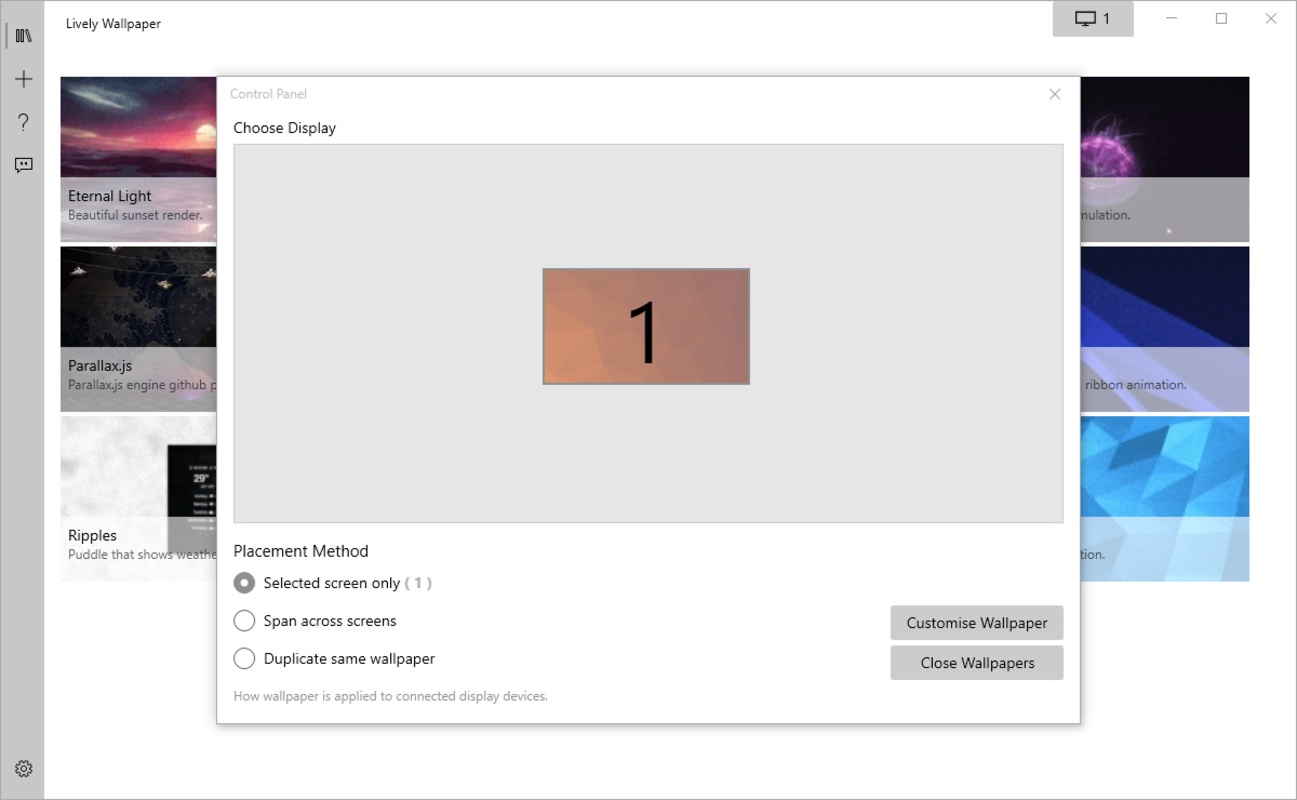The image size is (1297, 800).
Task: Click the Customise Wallpaper button
Action: click(x=977, y=623)
